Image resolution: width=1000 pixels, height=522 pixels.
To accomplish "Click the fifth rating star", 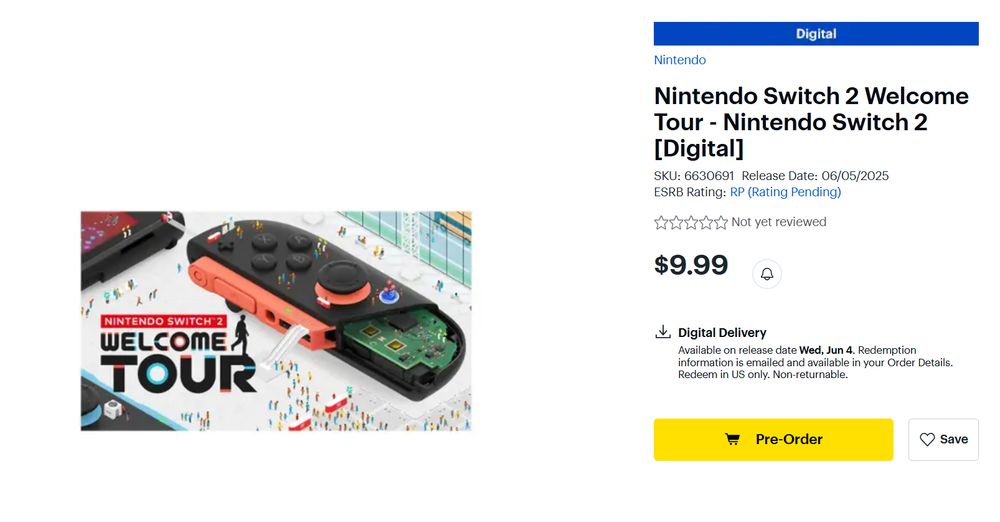I will click(721, 222).
